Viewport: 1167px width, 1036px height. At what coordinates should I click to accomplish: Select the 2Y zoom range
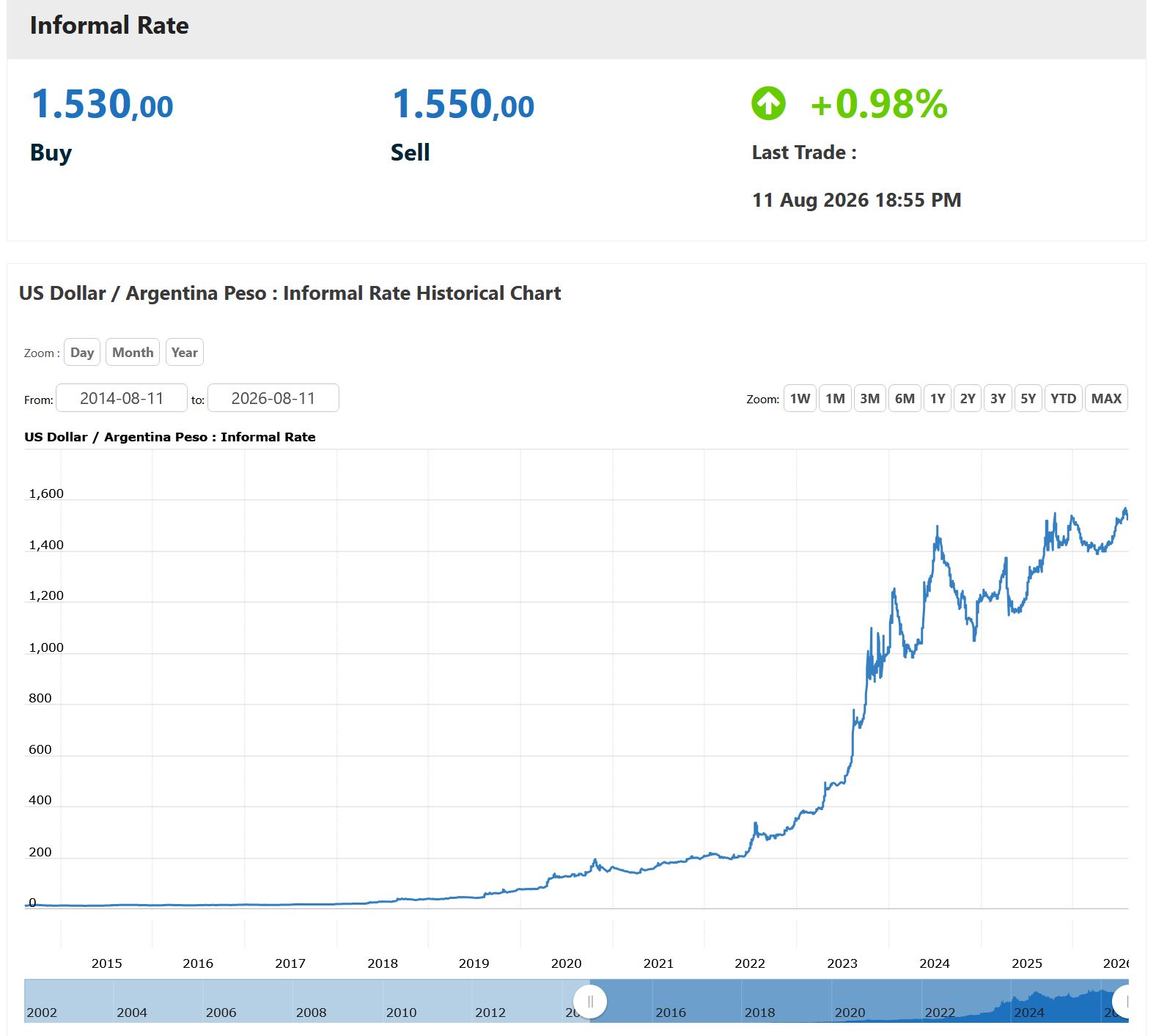coord(968,399)
